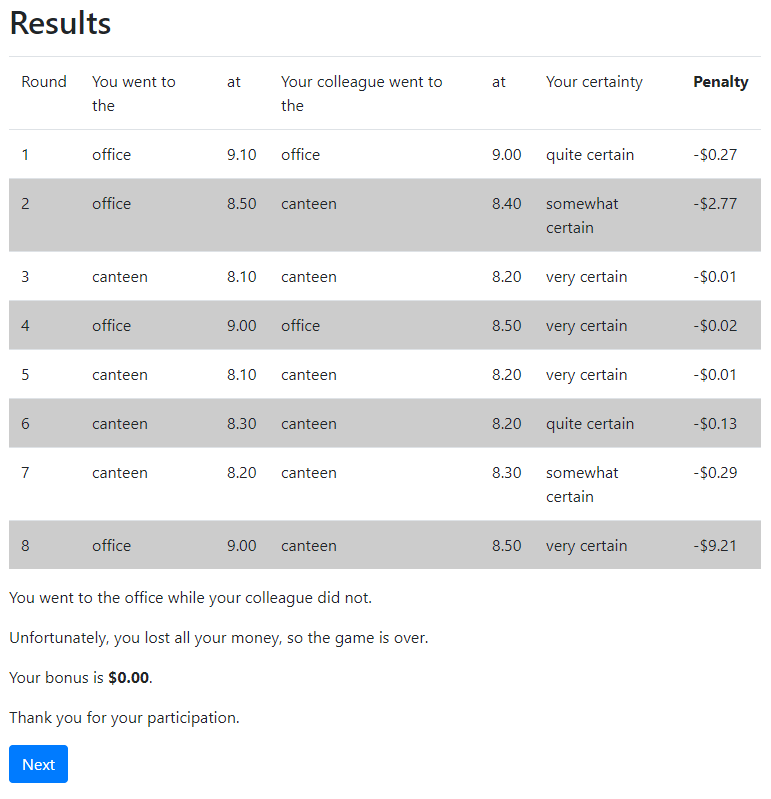The image size is (771, 799).
Task: Click the -$0.27 penalty value
Action: (x=715, y=155)
